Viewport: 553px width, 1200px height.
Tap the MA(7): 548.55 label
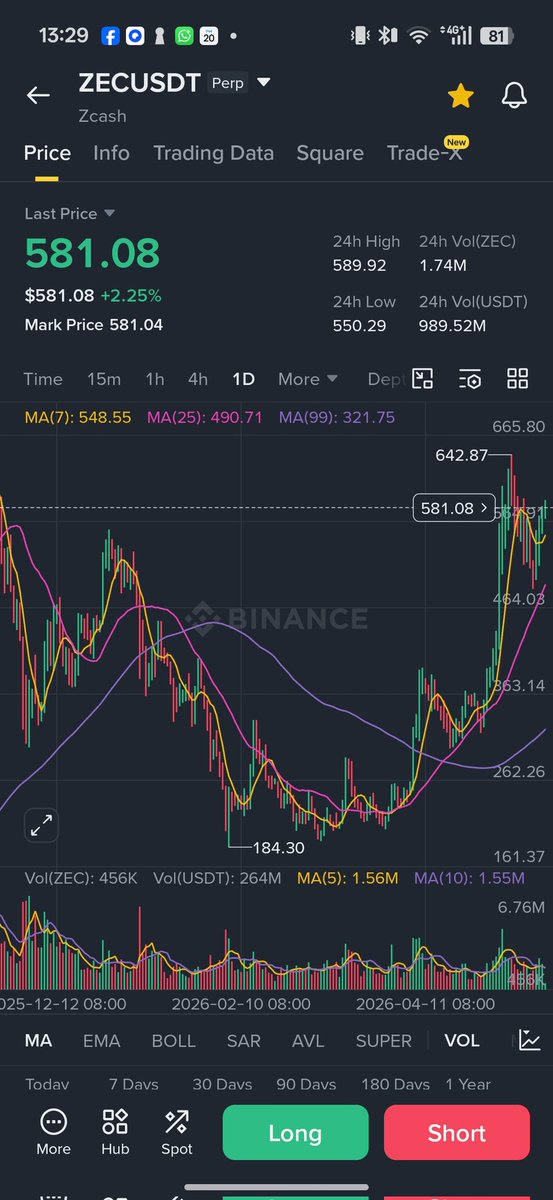[78, 417]
